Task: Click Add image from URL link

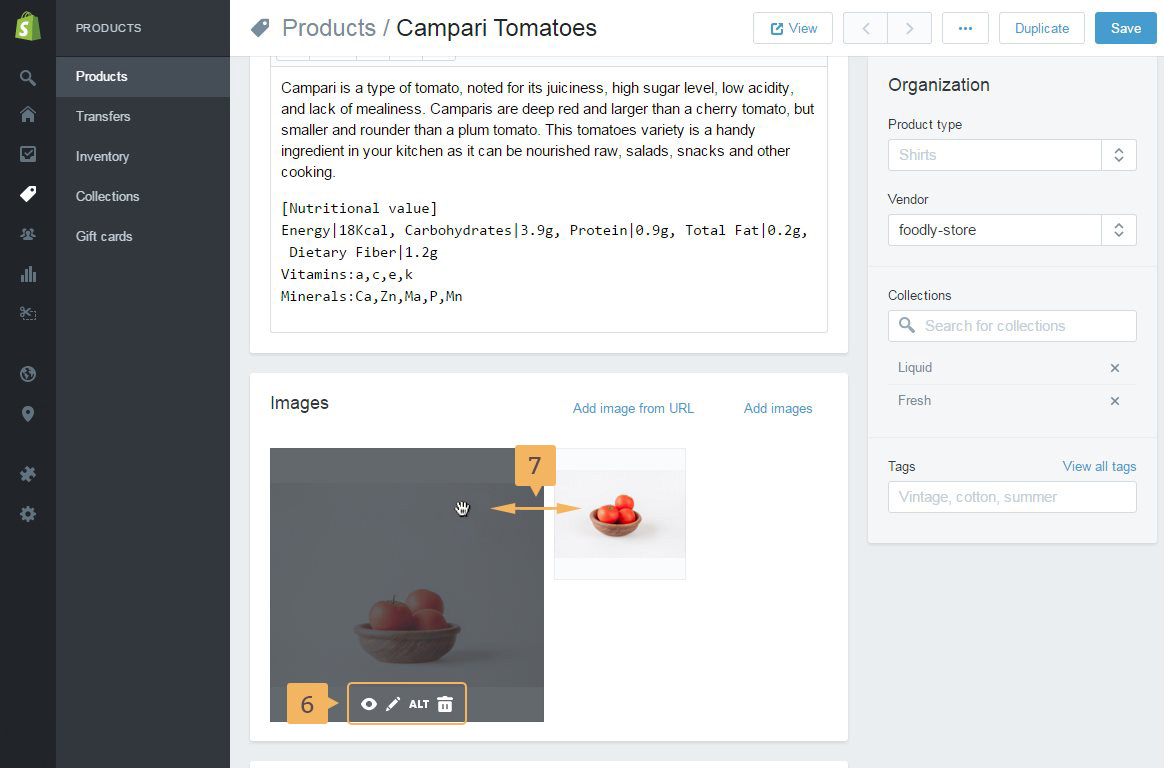Action: pos(633,408)
